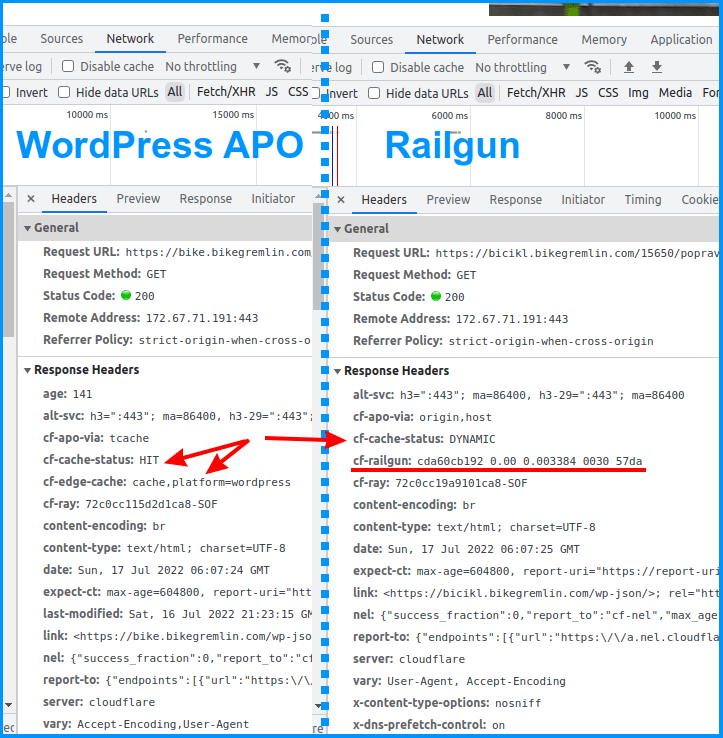This screenshot has height=738, width=723.
Task: Toggle Invert checkbox in left panel
Action: [x=6, y=92]
